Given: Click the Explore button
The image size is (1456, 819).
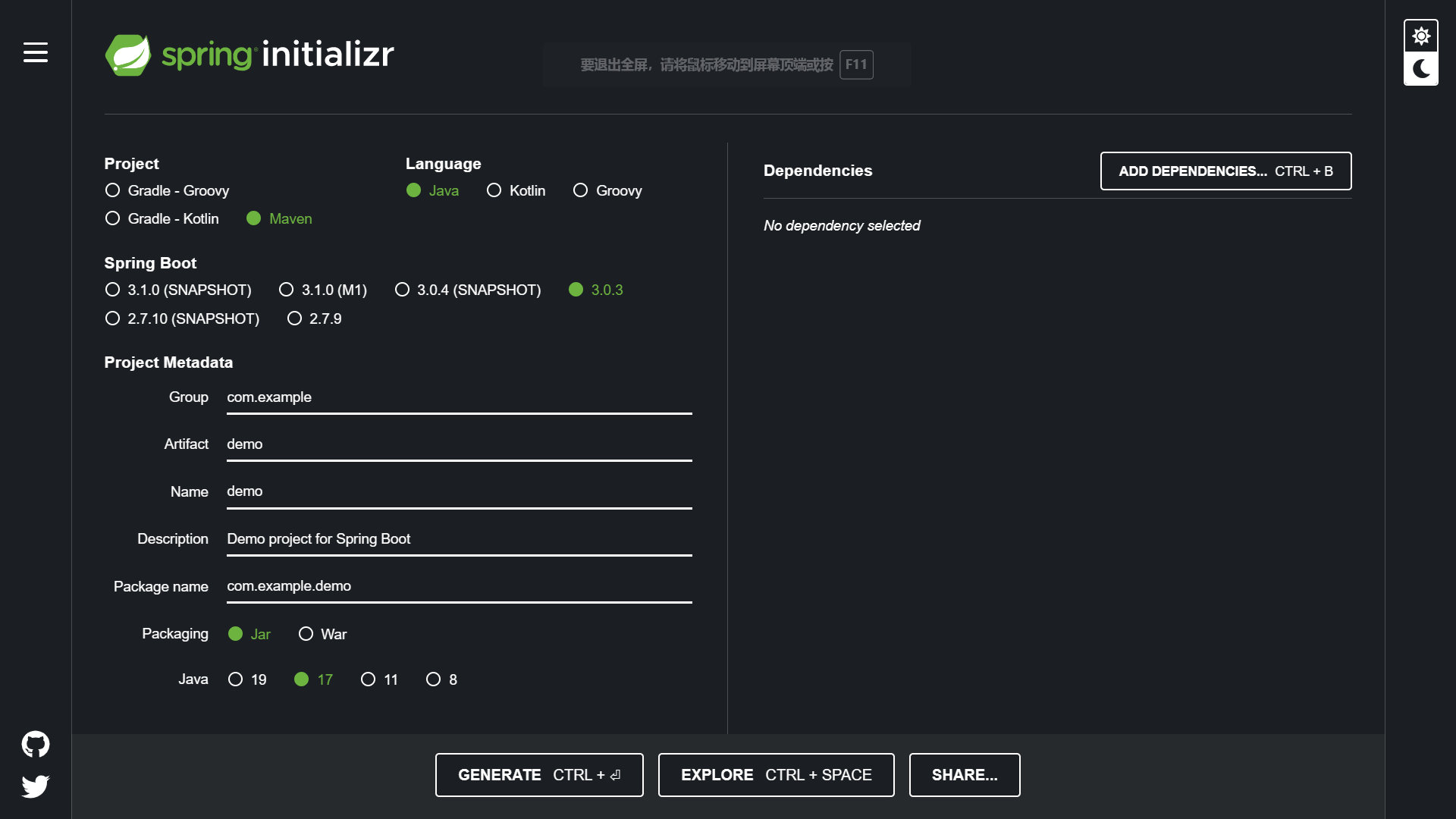Looking at the screenshot, I should click(776, 775).
